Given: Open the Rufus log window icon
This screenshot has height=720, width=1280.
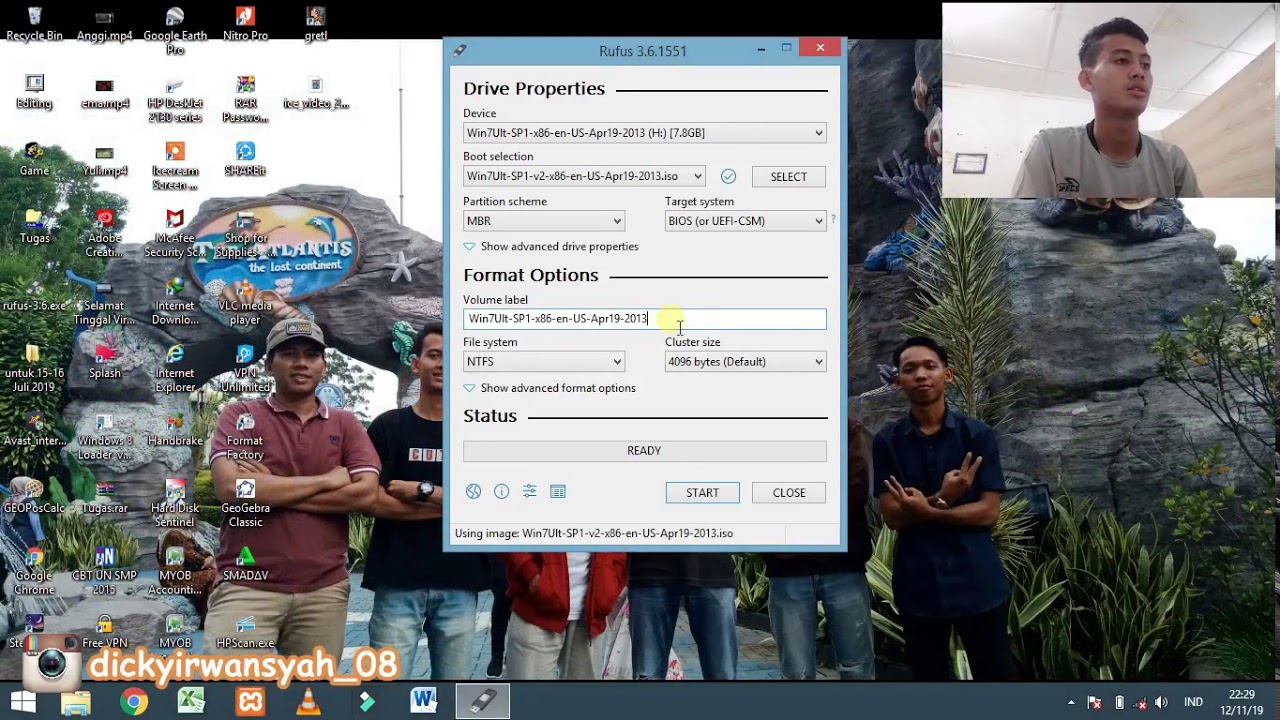Looking at the screenshot, I should click(x=558, y=491).
